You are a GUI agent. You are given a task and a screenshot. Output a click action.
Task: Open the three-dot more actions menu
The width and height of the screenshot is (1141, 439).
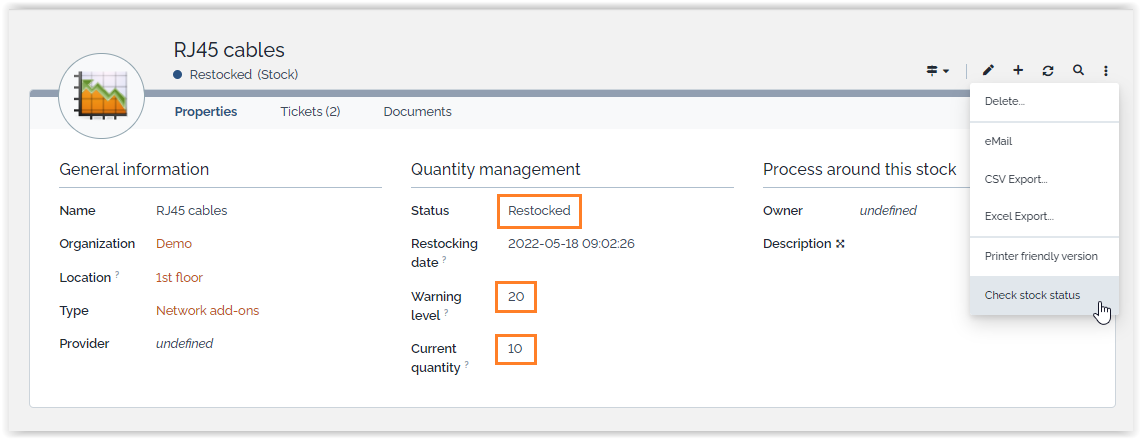click(x=1106, y=70)
